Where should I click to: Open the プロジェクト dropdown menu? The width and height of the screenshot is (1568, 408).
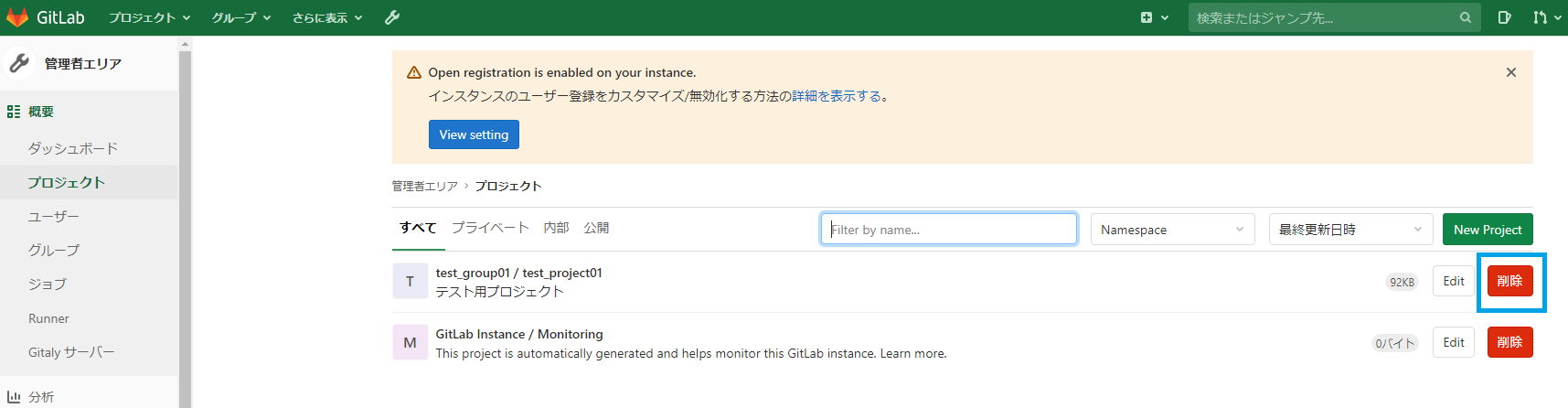[x=149, y=17]
